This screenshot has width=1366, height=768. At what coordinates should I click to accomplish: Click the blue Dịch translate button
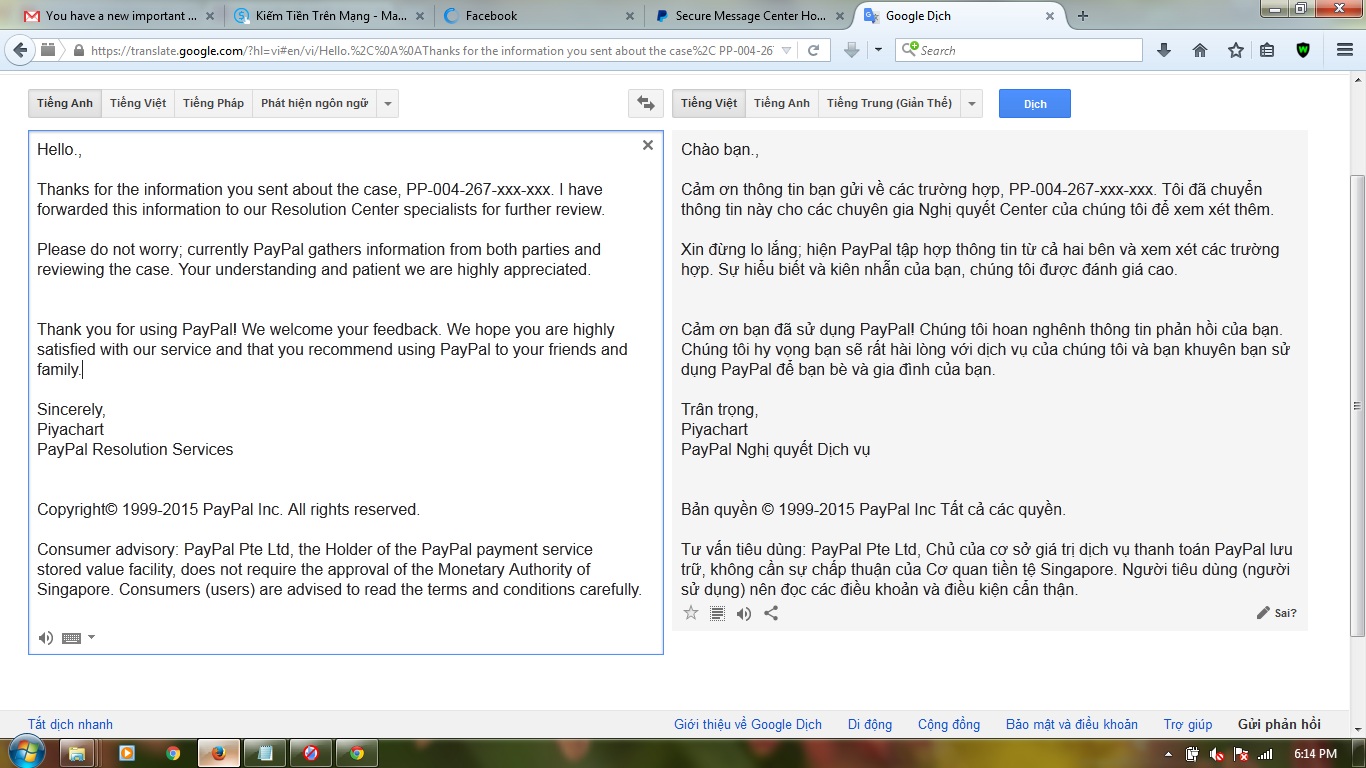pos(1035,104)
